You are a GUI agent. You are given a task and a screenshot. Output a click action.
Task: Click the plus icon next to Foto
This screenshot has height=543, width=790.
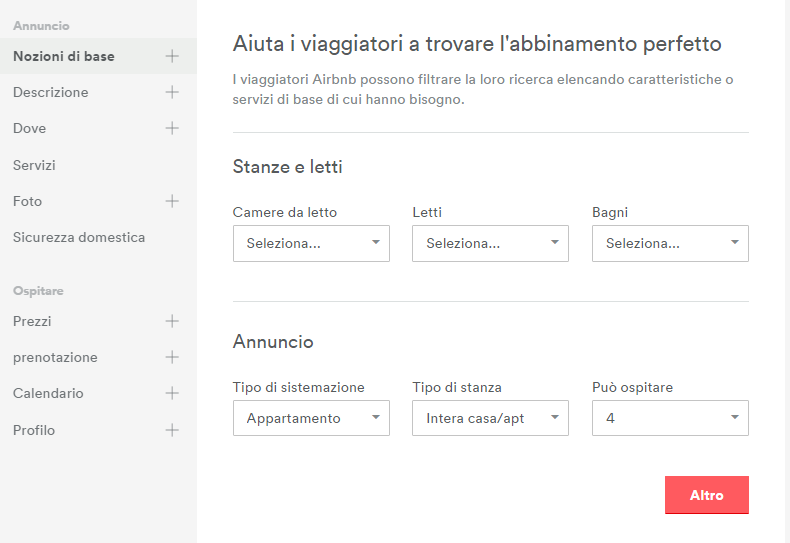point(172,201)
